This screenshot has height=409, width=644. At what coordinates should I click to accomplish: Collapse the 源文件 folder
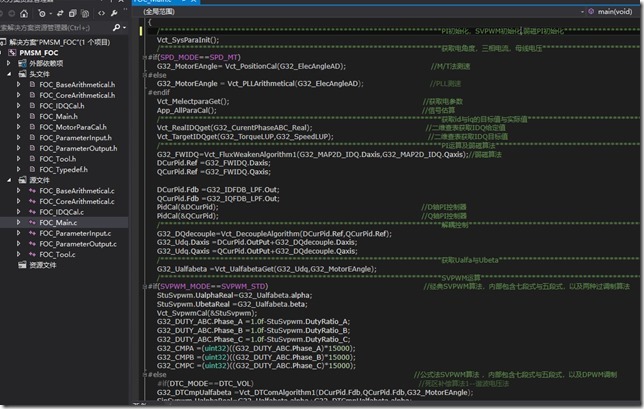(9, 180)
